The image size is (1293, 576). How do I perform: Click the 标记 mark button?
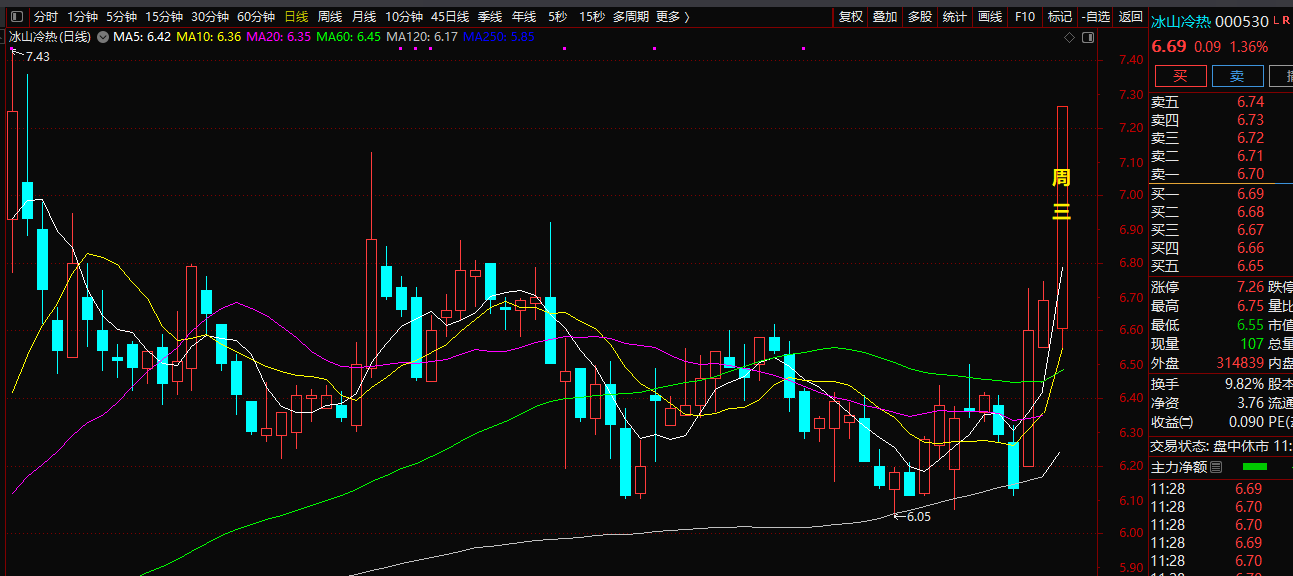click(1059, 16)
